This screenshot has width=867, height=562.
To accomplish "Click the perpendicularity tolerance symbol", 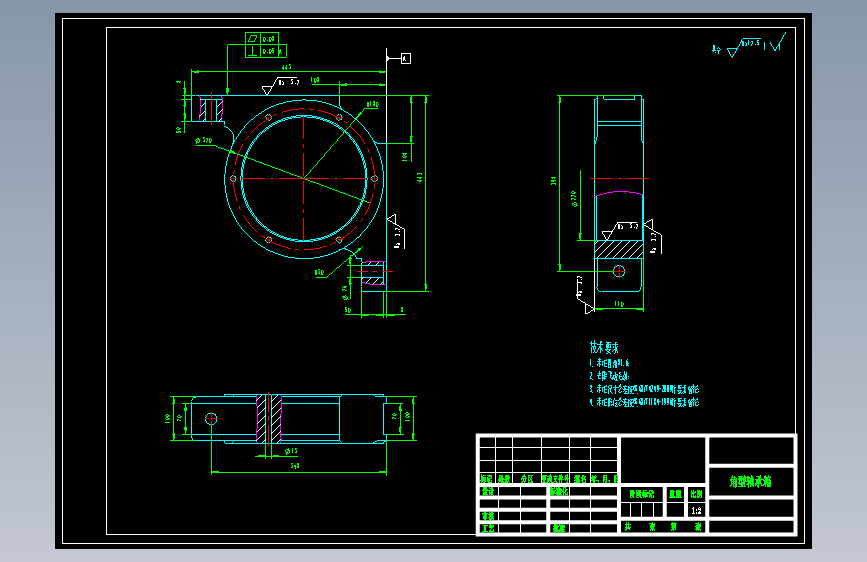I will click(x=253, y=51).
